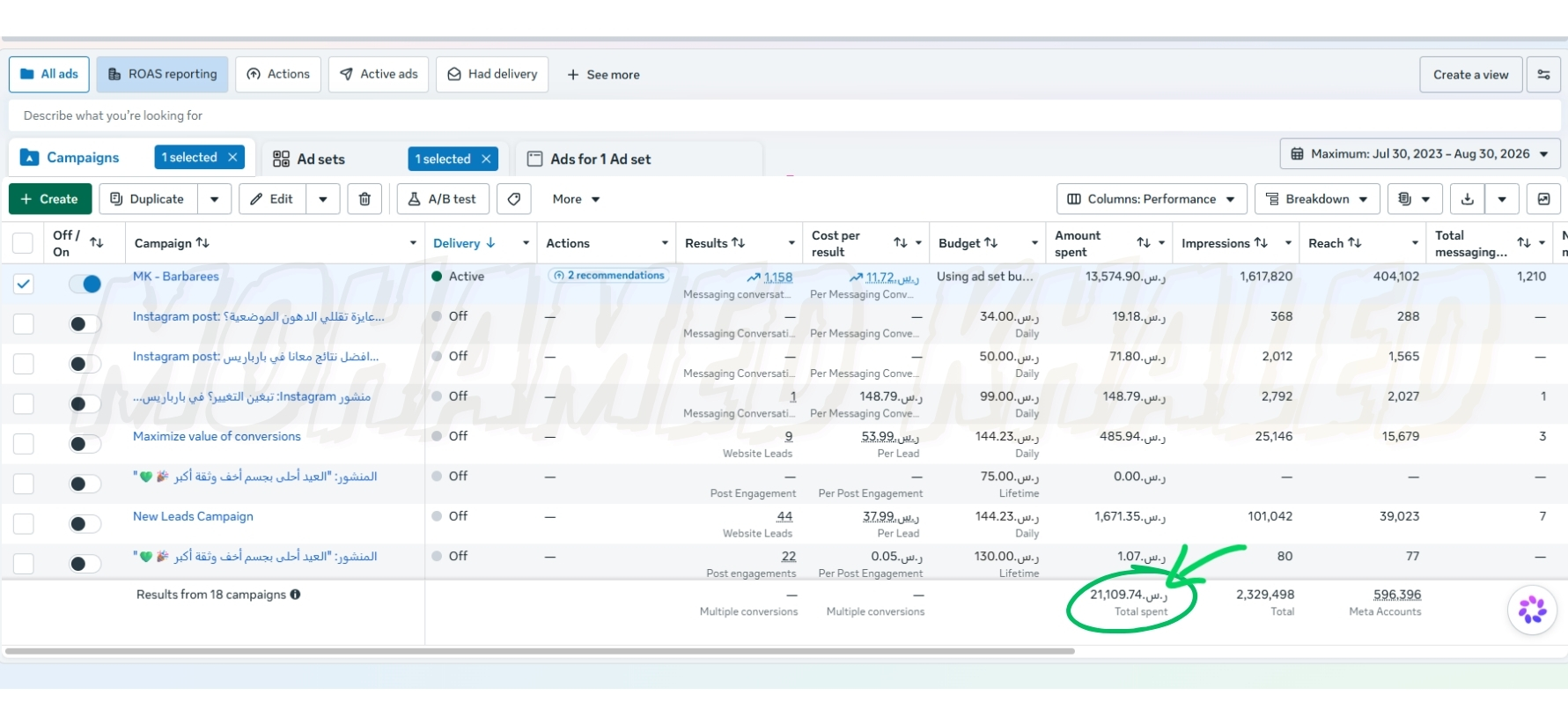
Task: Click the horizontal scrollbar below the table
Action: 540,651
